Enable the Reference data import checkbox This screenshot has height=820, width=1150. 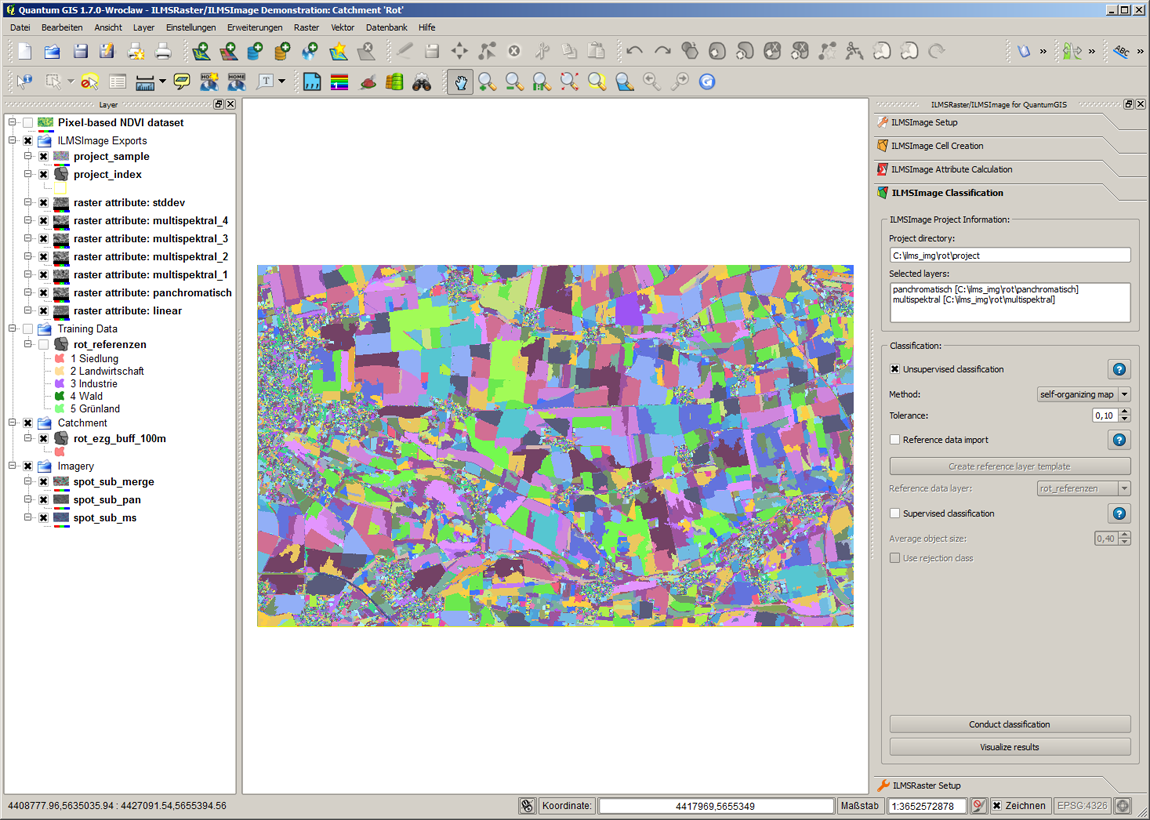(895, 439)
